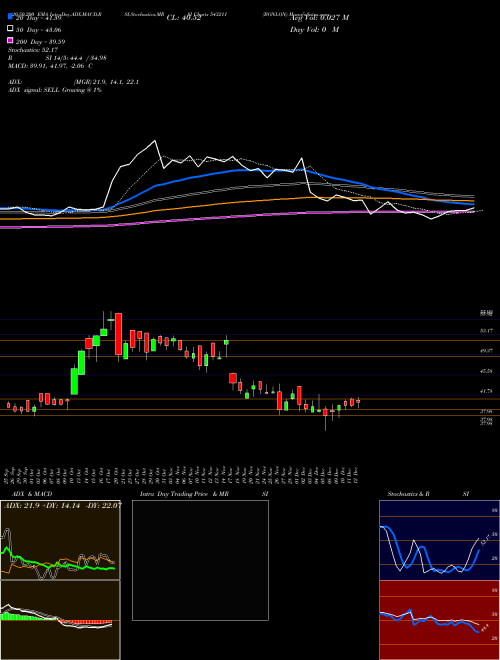500x660 pixels.
Task: Click the tallest red candlestick near price peak
Action: point(119,334)
